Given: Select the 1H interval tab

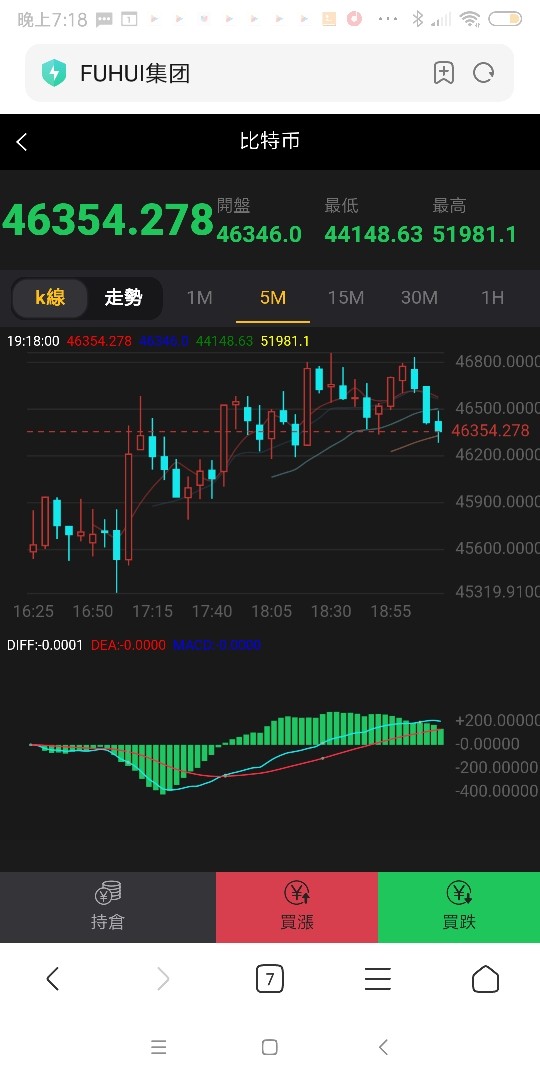Looking at the screenshot, I should tap(492, 298).
